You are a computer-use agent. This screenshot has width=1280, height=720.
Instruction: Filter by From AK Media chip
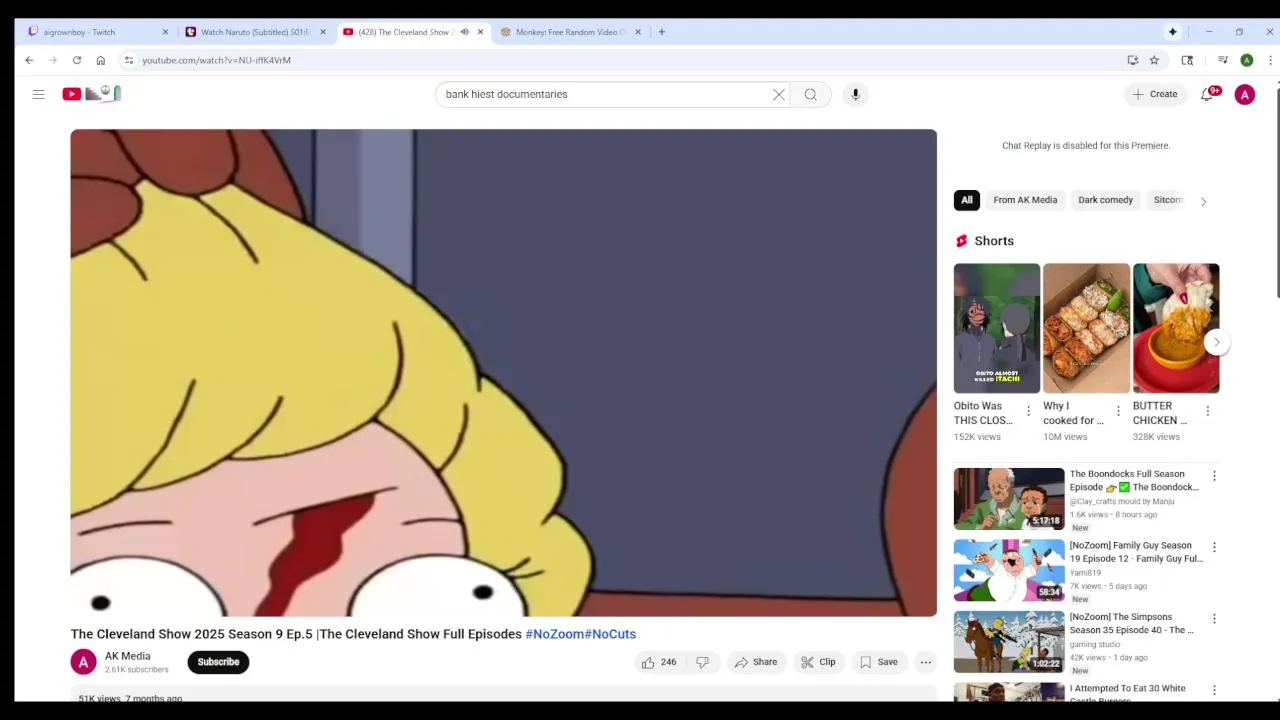pyautogui.click(x=1025, y=200)
